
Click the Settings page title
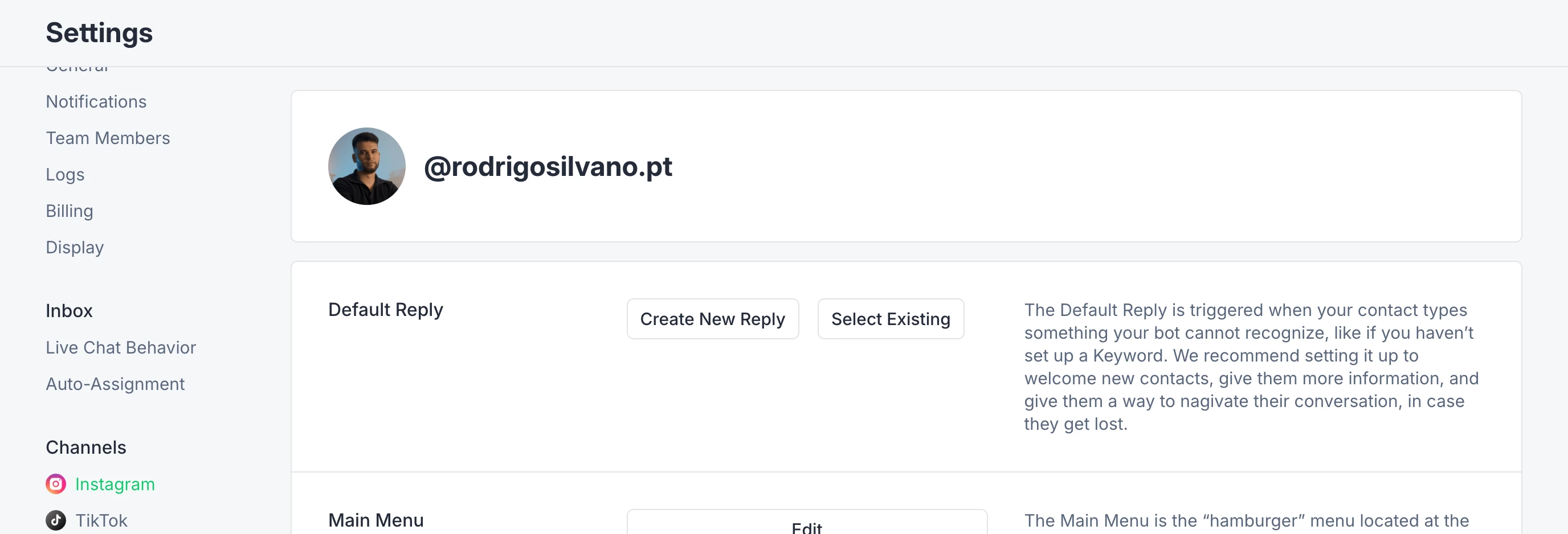(x=99, y=33)
